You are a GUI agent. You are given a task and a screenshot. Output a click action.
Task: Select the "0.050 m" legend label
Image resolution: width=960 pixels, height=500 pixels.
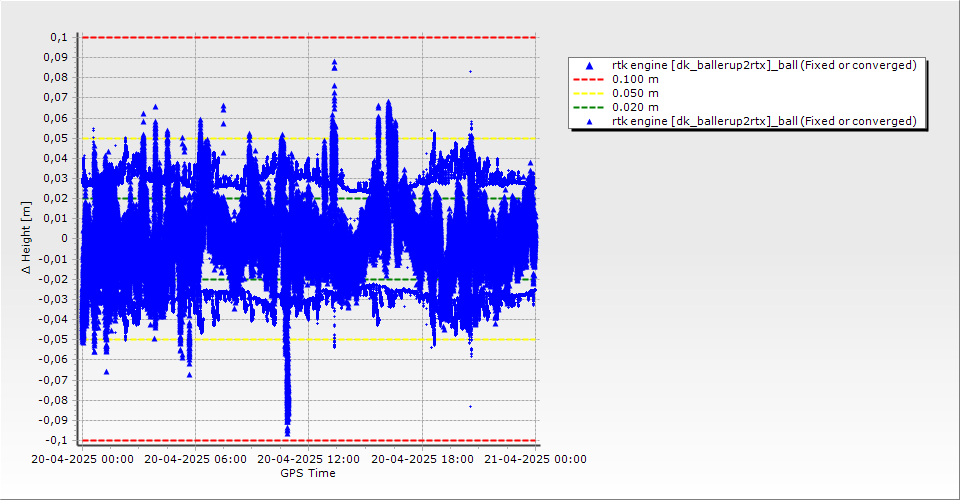(x=636, y=93)
